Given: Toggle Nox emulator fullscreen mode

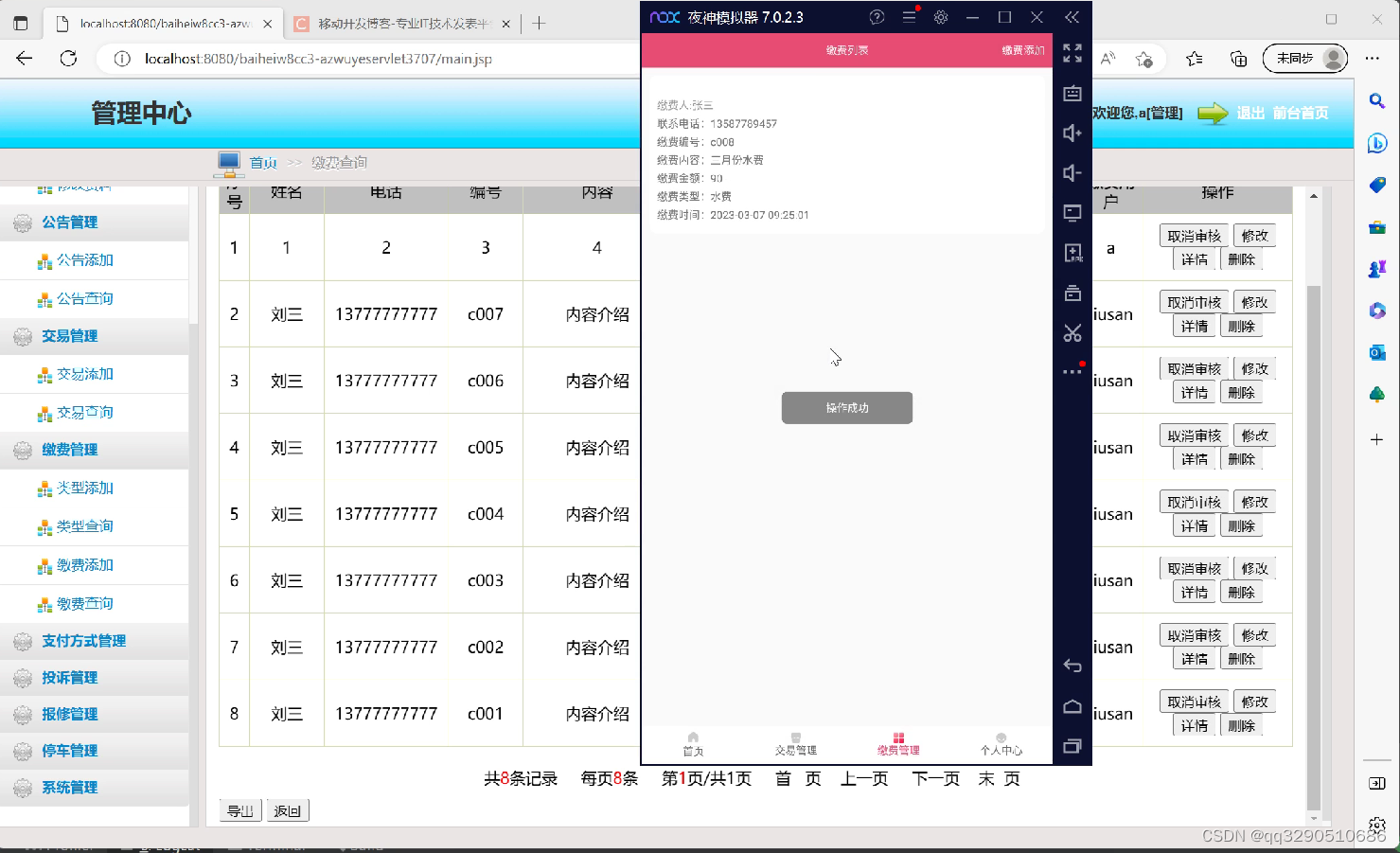Looking at the screenshot, I should [x=1072, y=53].
